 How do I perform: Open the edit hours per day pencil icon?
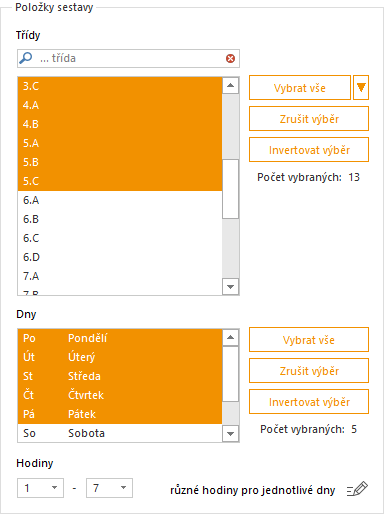tap(357, 489)
